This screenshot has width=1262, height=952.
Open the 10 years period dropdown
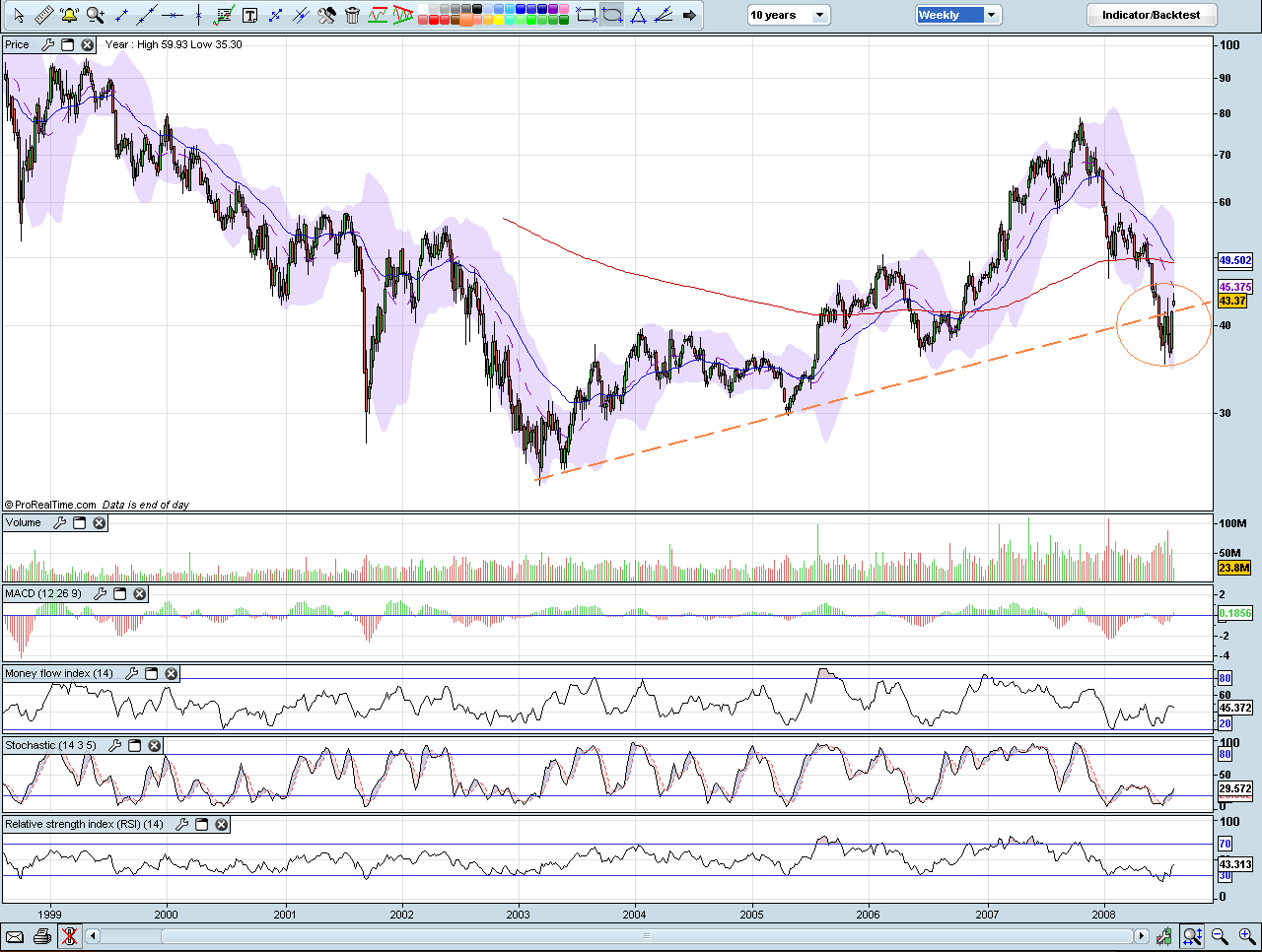click(789, 15)
